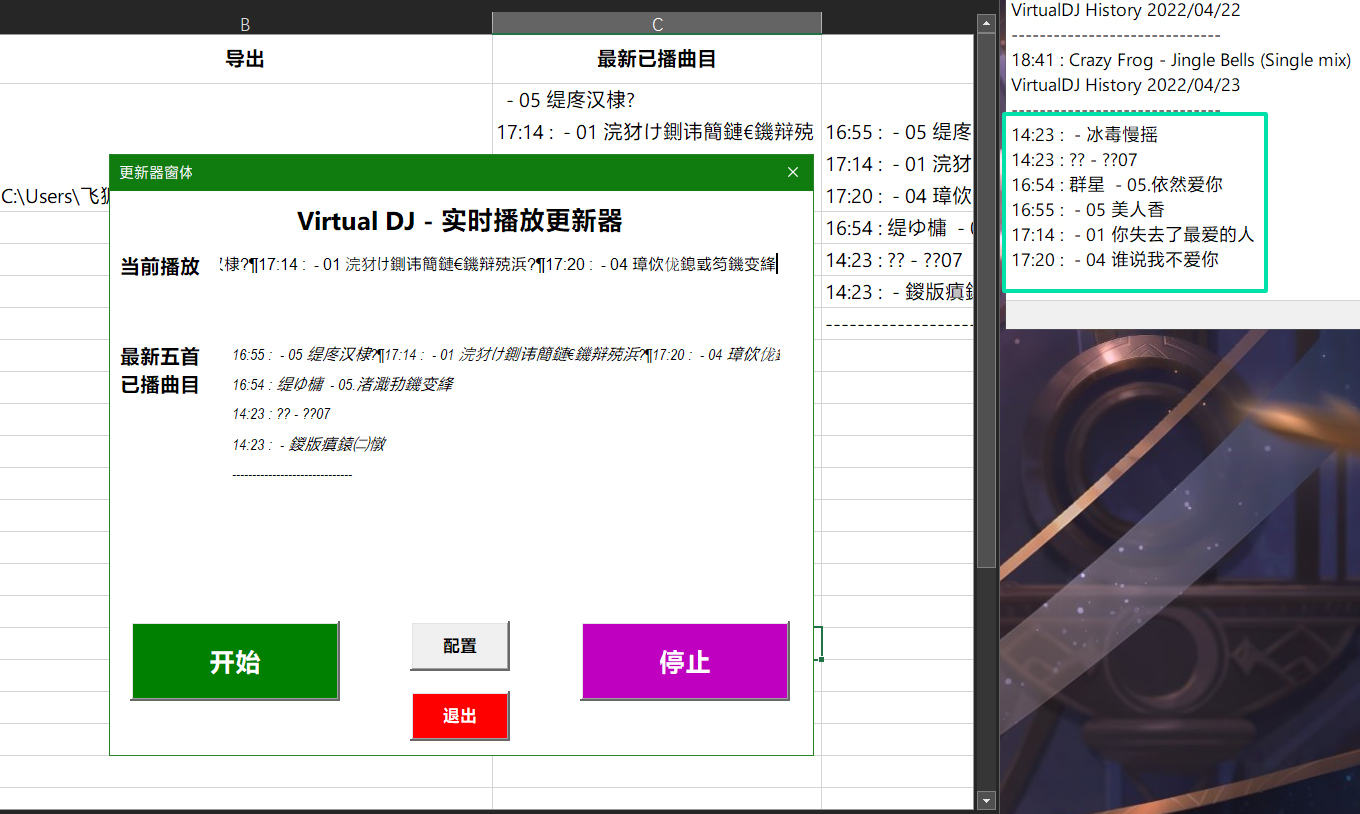Screen dimensions: 1360x814
Task: Click the purple 停止 stop button
Action: 685,661
